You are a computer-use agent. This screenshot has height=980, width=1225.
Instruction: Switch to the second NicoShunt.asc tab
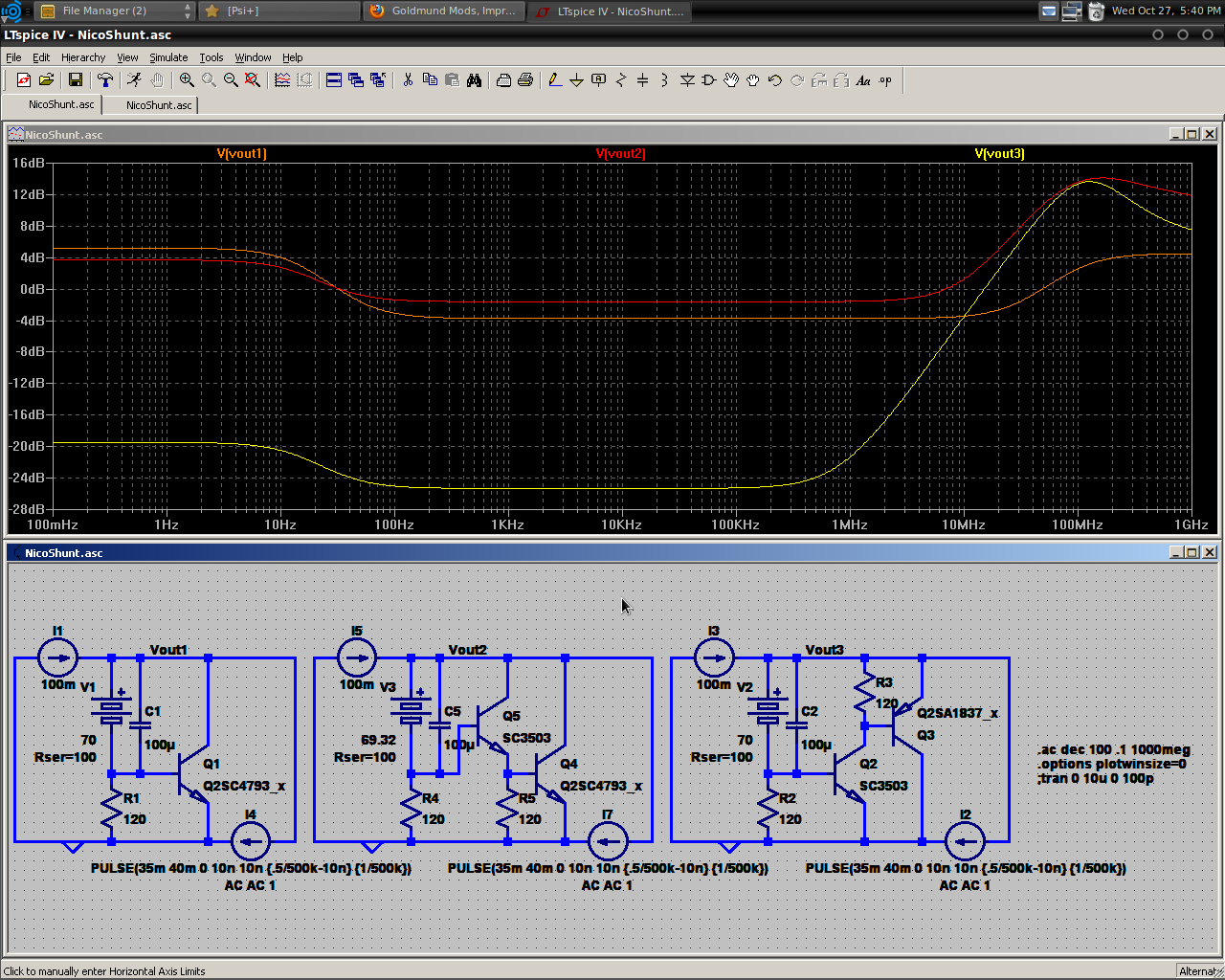coord(159,105)
